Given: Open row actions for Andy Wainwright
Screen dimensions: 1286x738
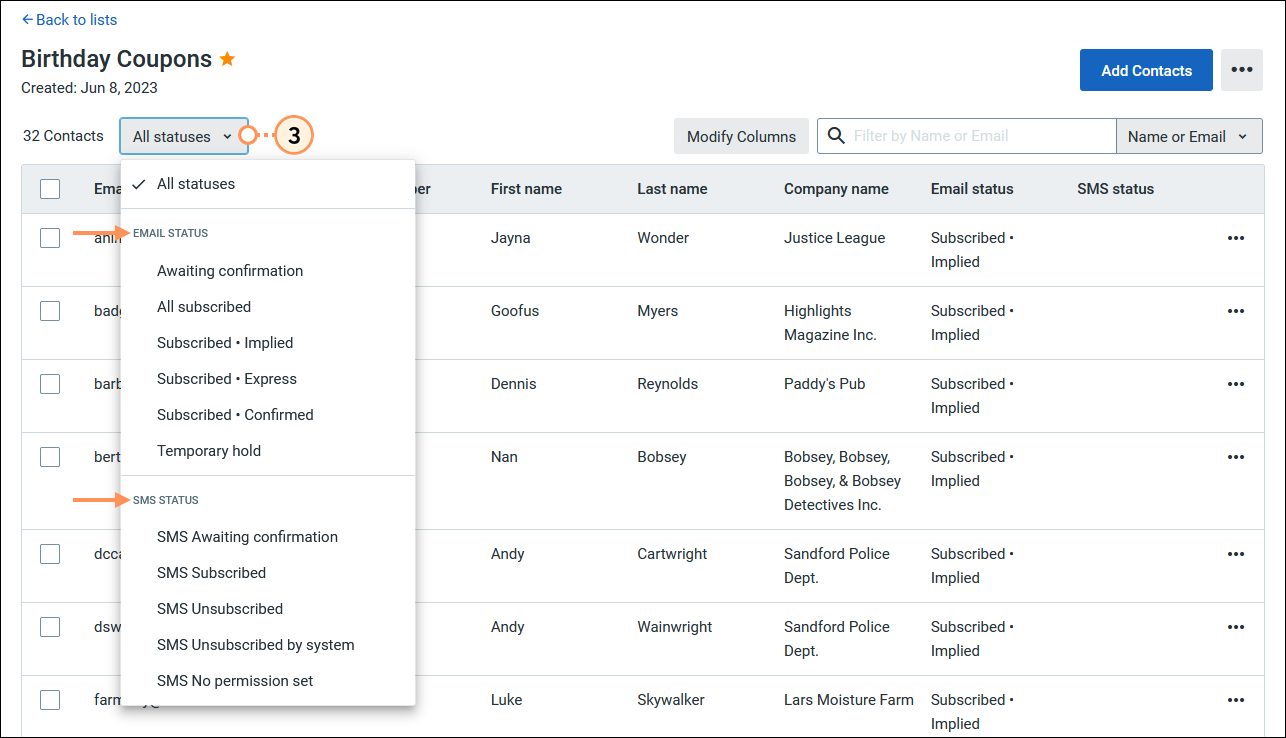Looking at the screenshot, I should click(1236, 627).
